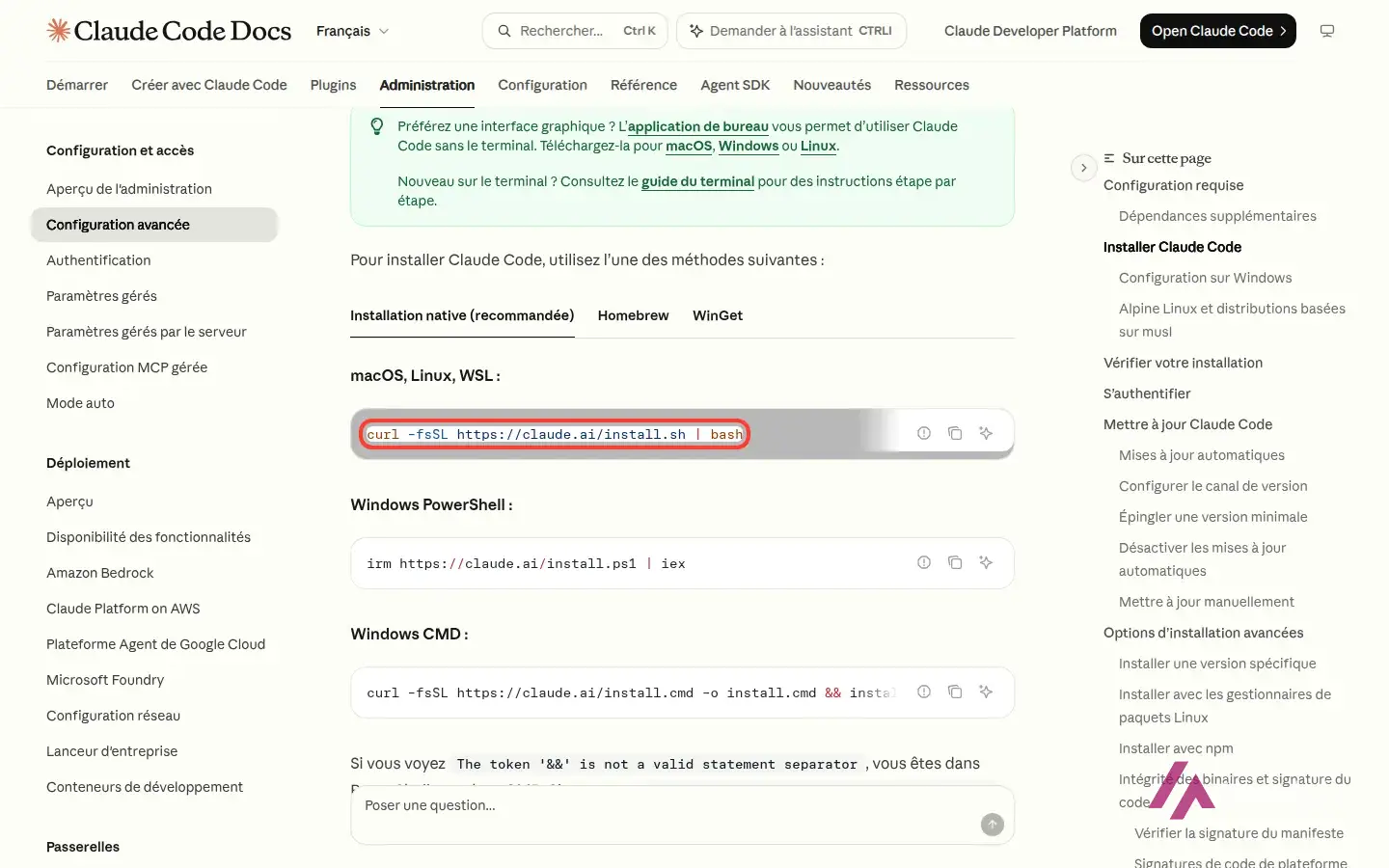Switch to the Configuration nav tab
This screenshot has height=868, width=1389.
542,85
